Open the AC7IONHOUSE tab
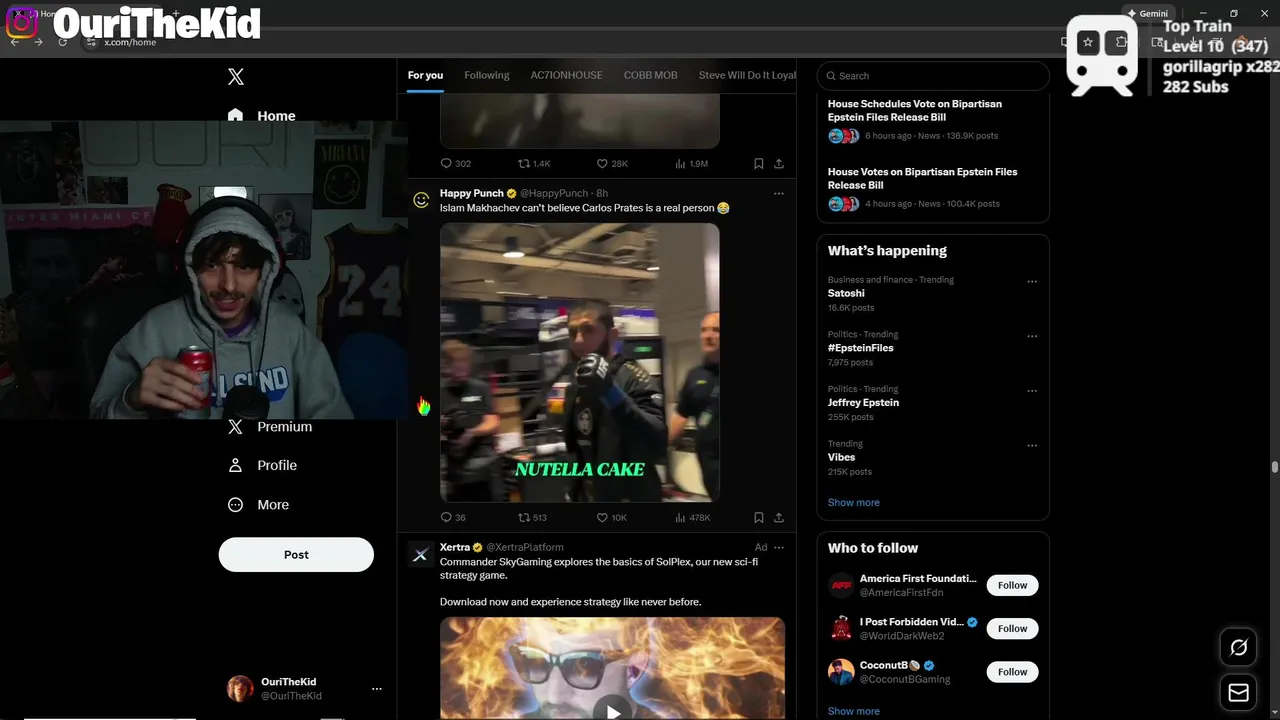The width and height of the screenshot is (1280, 720). point(566,75)
